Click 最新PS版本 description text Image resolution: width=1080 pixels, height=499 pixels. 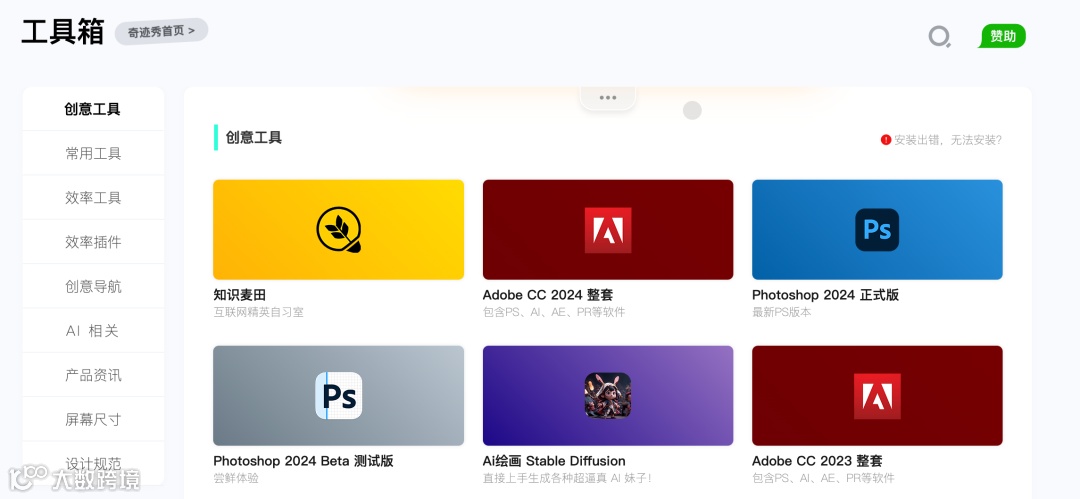click(x=782, y=312)
